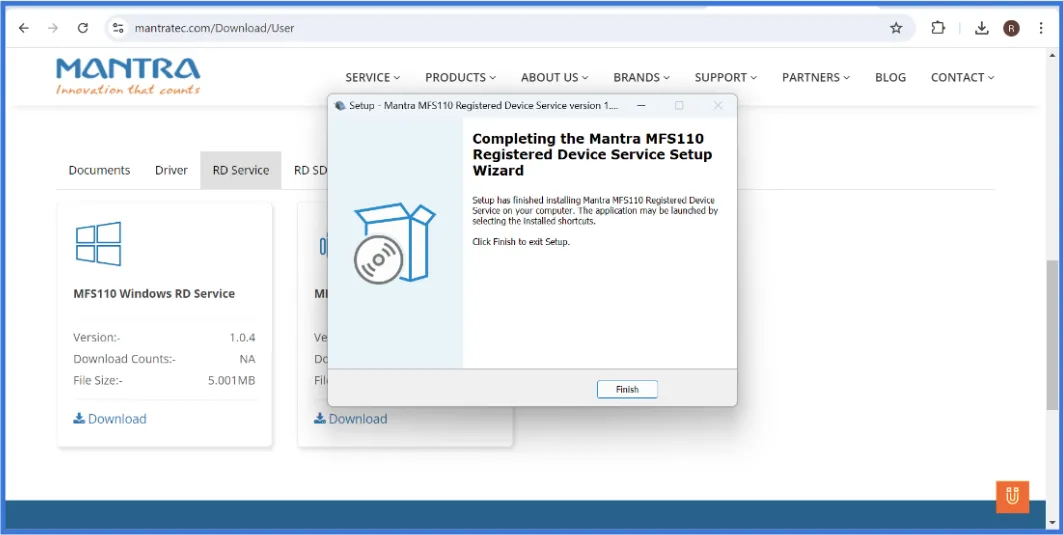Expand the ABOUT US menu
Viewport: 1063px width, 535px height.
555,77
